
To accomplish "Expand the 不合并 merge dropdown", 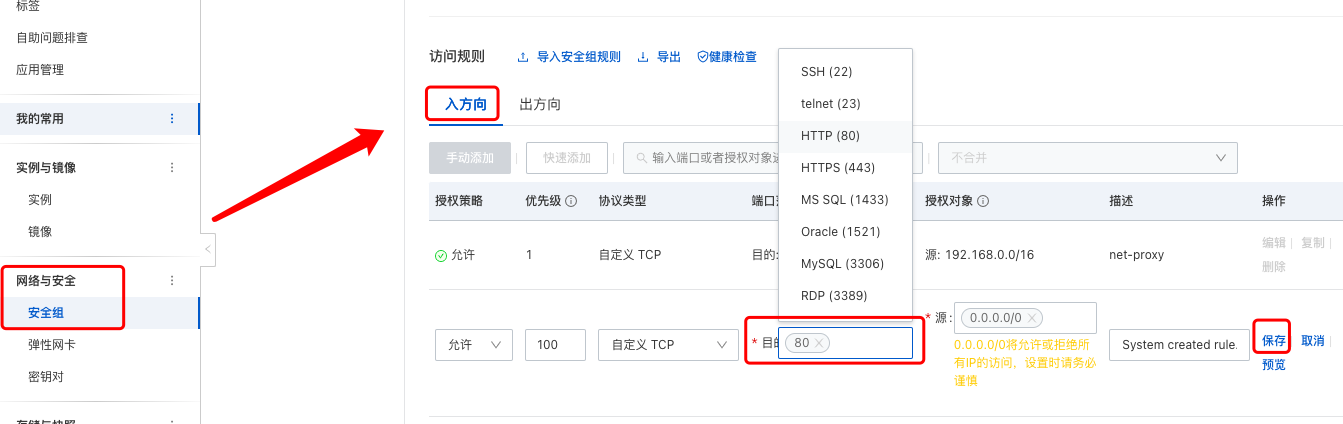I will click(x=1087, y=158).
